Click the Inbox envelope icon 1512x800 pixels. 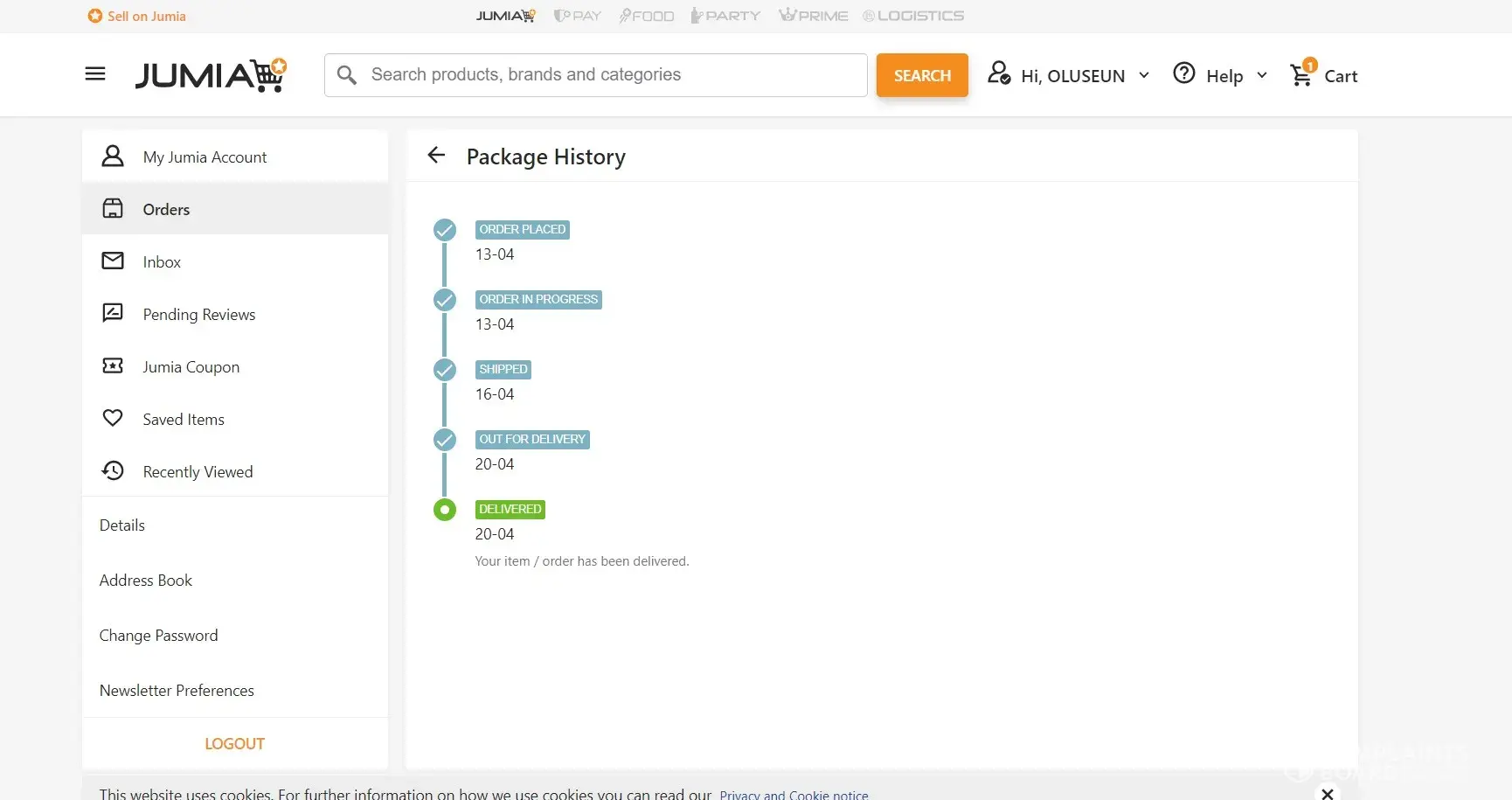coord(113,261)
